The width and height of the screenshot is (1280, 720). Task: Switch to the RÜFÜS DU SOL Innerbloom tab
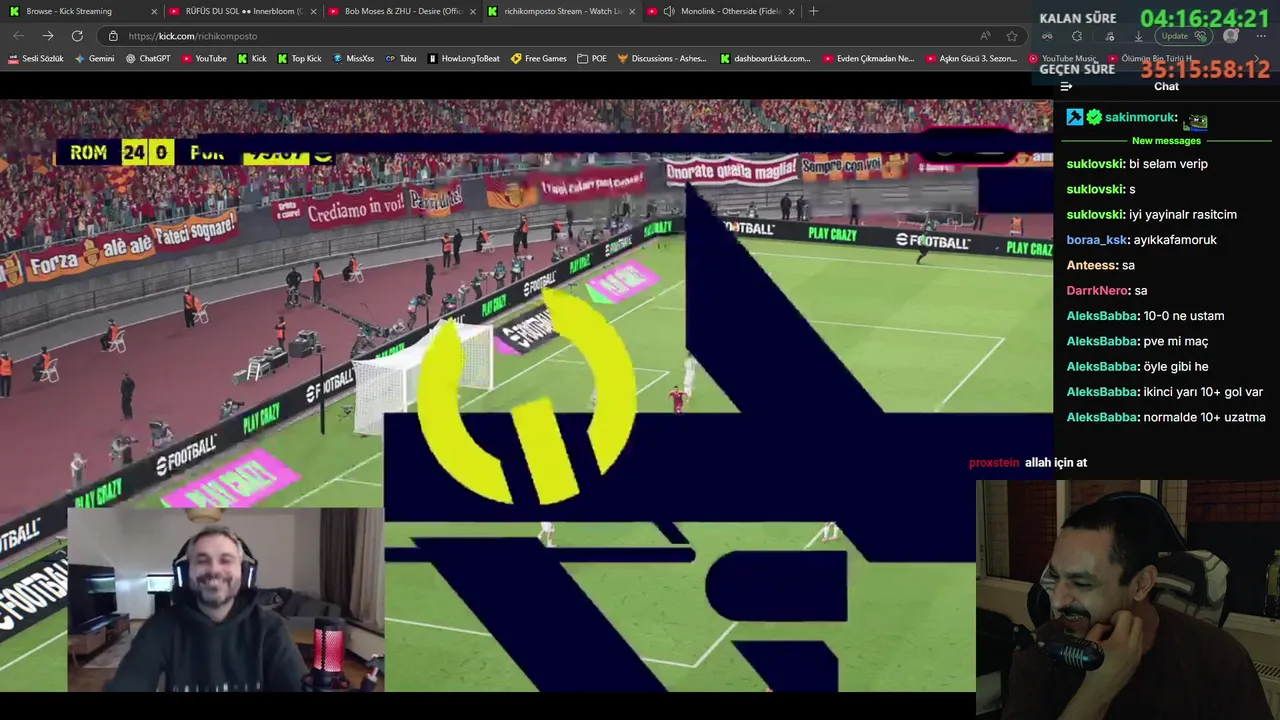[242, 11]
